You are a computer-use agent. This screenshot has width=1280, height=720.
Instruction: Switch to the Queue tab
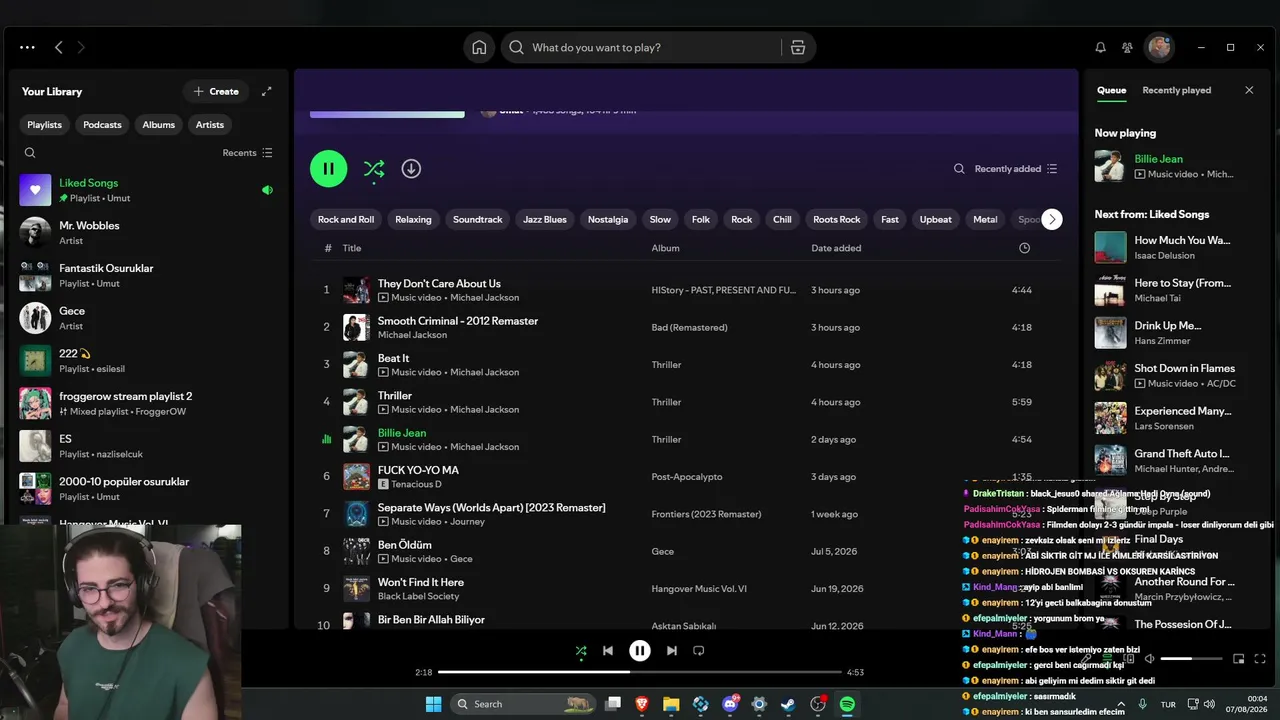(x=1111, y=90)
